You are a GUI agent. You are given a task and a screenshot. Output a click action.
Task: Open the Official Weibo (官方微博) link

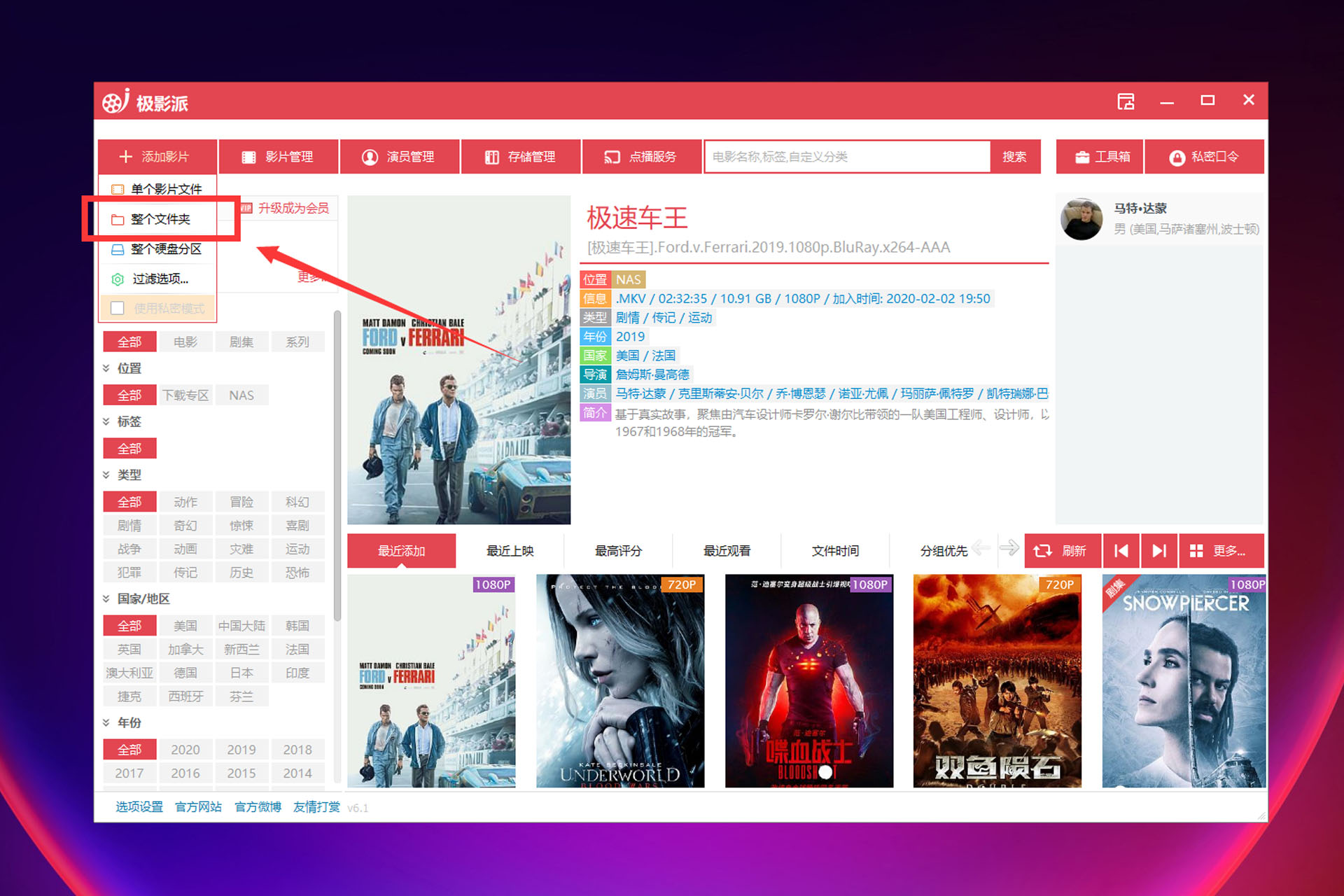coord(258,807)
